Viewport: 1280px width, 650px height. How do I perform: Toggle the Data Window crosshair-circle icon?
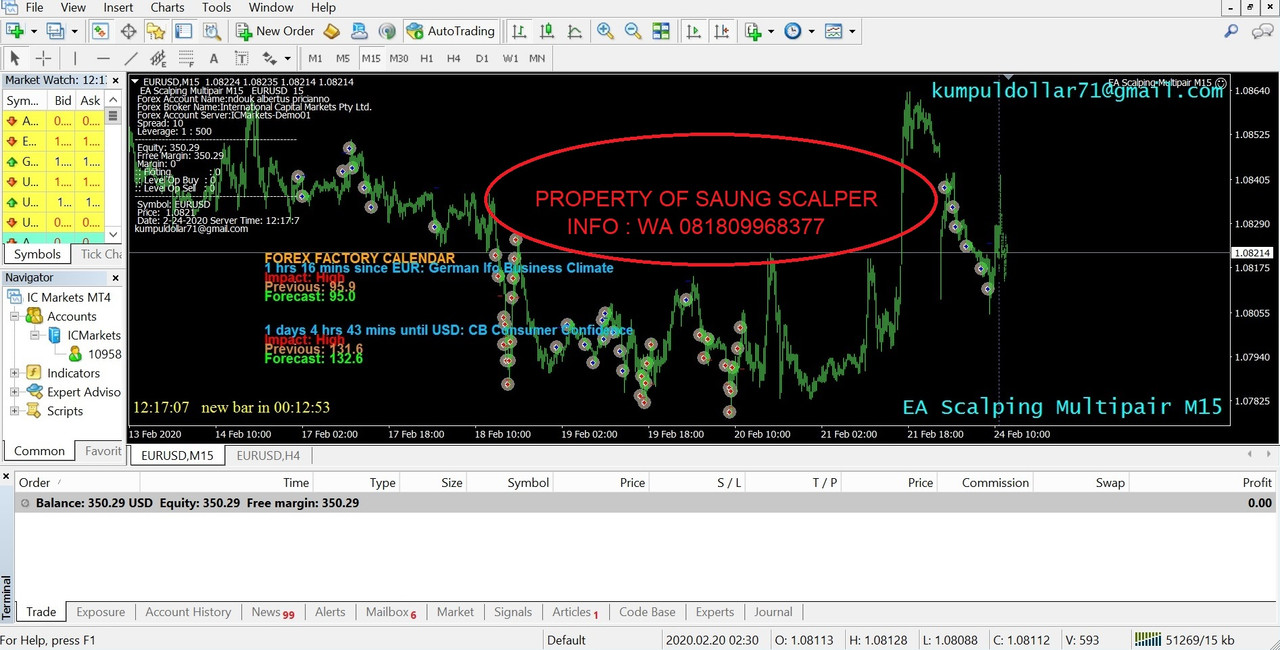pyautogui.click(x=129, y=31)
